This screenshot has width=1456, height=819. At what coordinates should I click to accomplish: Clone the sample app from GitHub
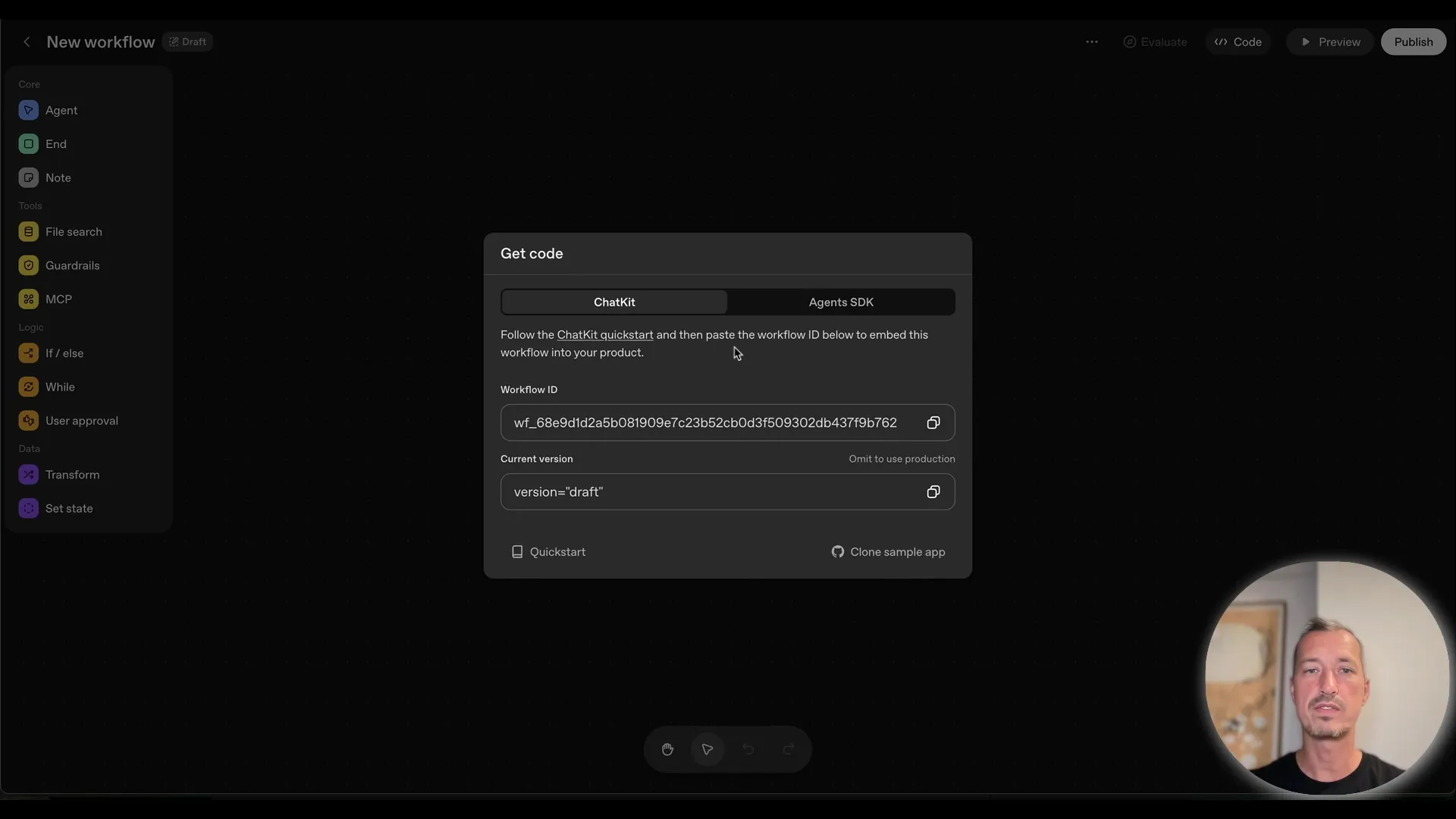[x=888, y=551]
